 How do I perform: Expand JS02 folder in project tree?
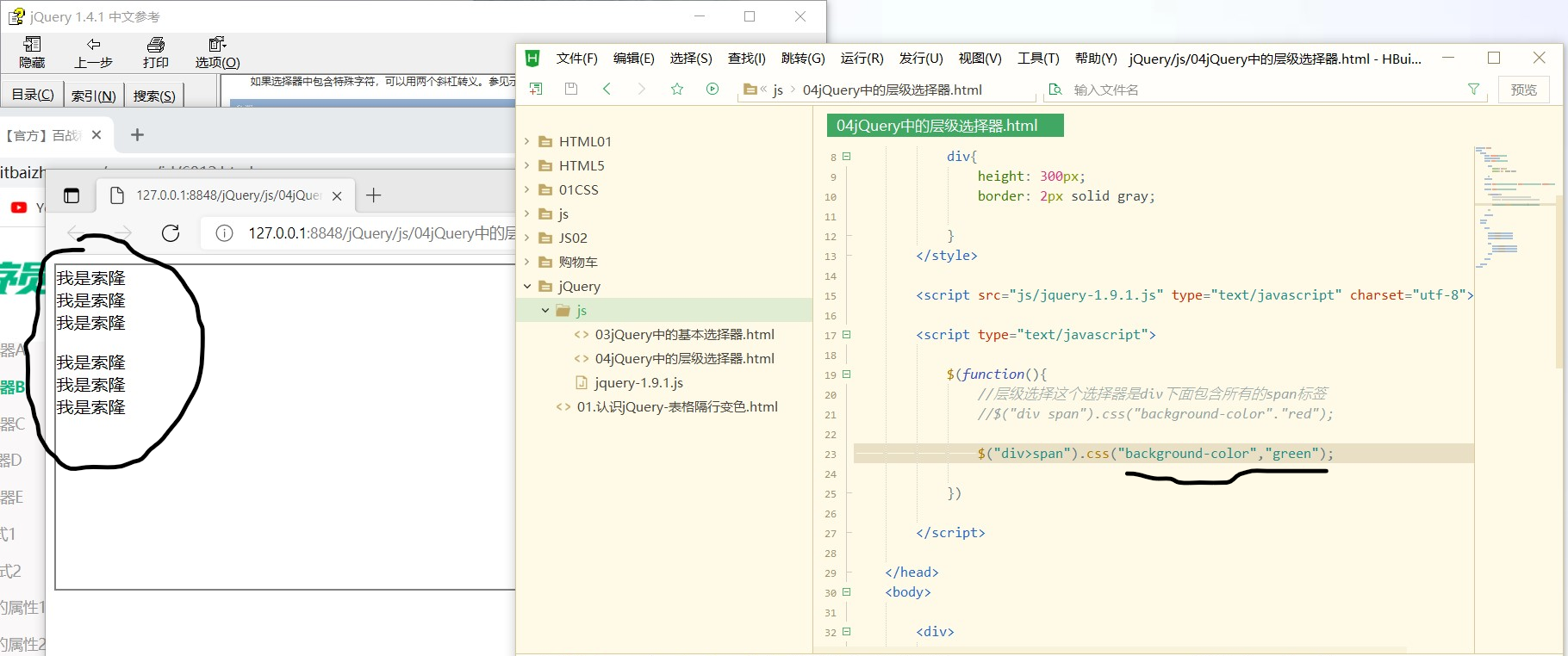point(527,238)
